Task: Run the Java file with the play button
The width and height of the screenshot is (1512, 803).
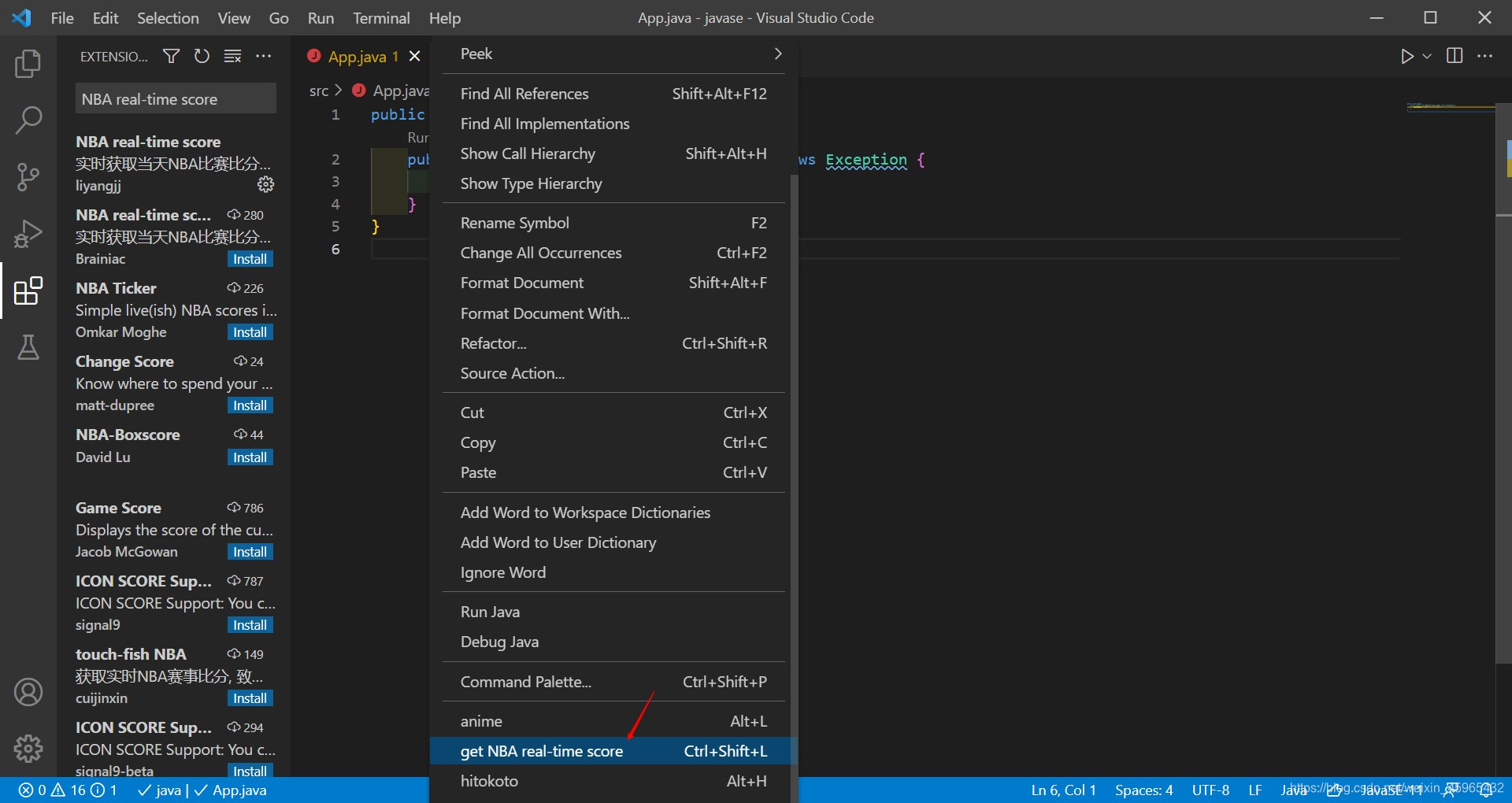Action: (x=1408, y=56)
